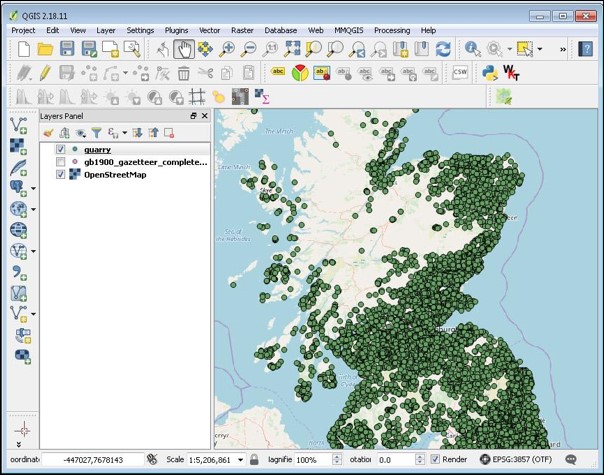Open the diagram options pie chart icon
604x475 pixels.
click(x=300, y=72)
